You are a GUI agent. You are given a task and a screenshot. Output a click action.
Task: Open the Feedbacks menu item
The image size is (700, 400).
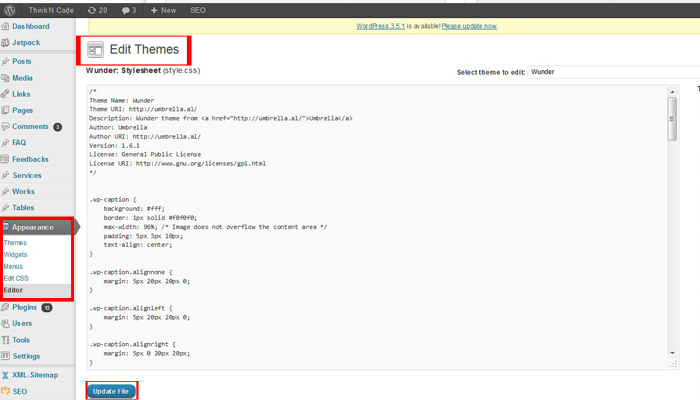tap(30, 159)
